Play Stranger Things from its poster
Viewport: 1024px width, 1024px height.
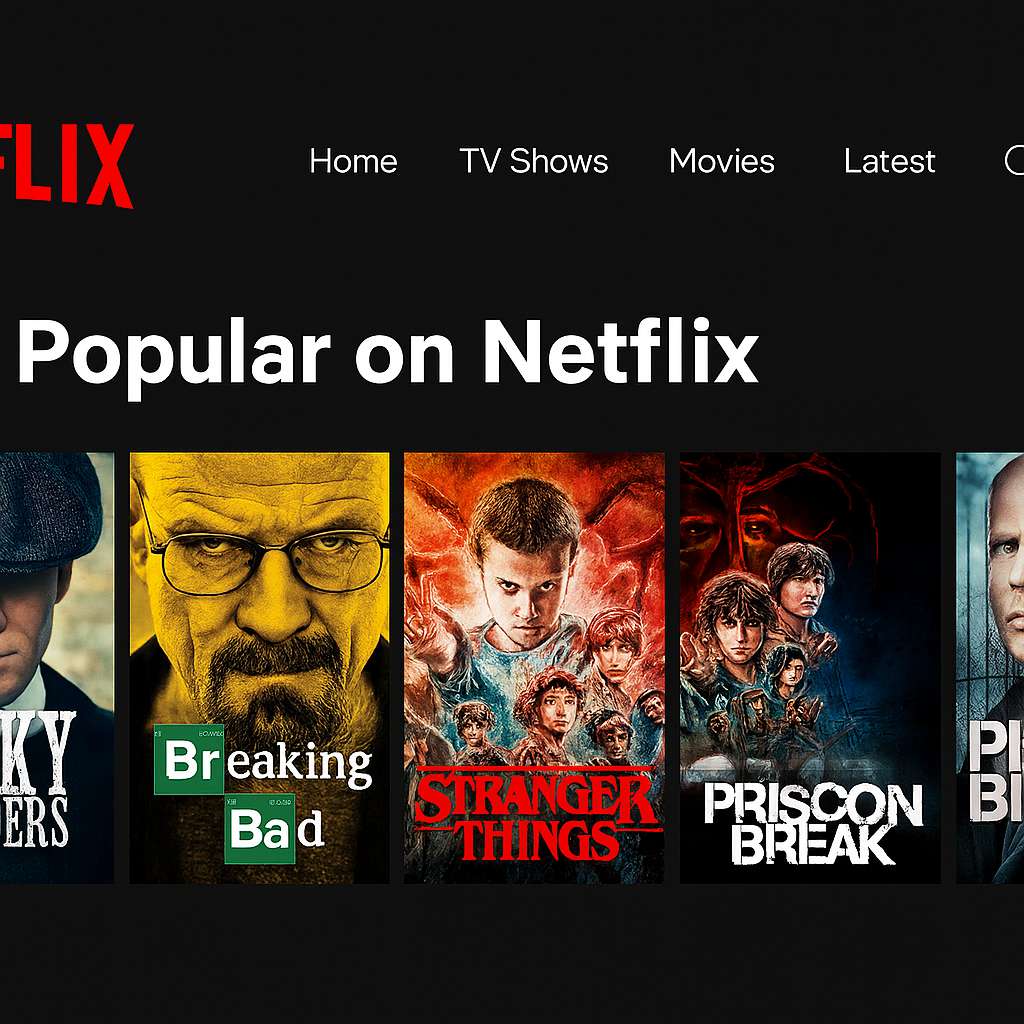[x=534, y=667]
